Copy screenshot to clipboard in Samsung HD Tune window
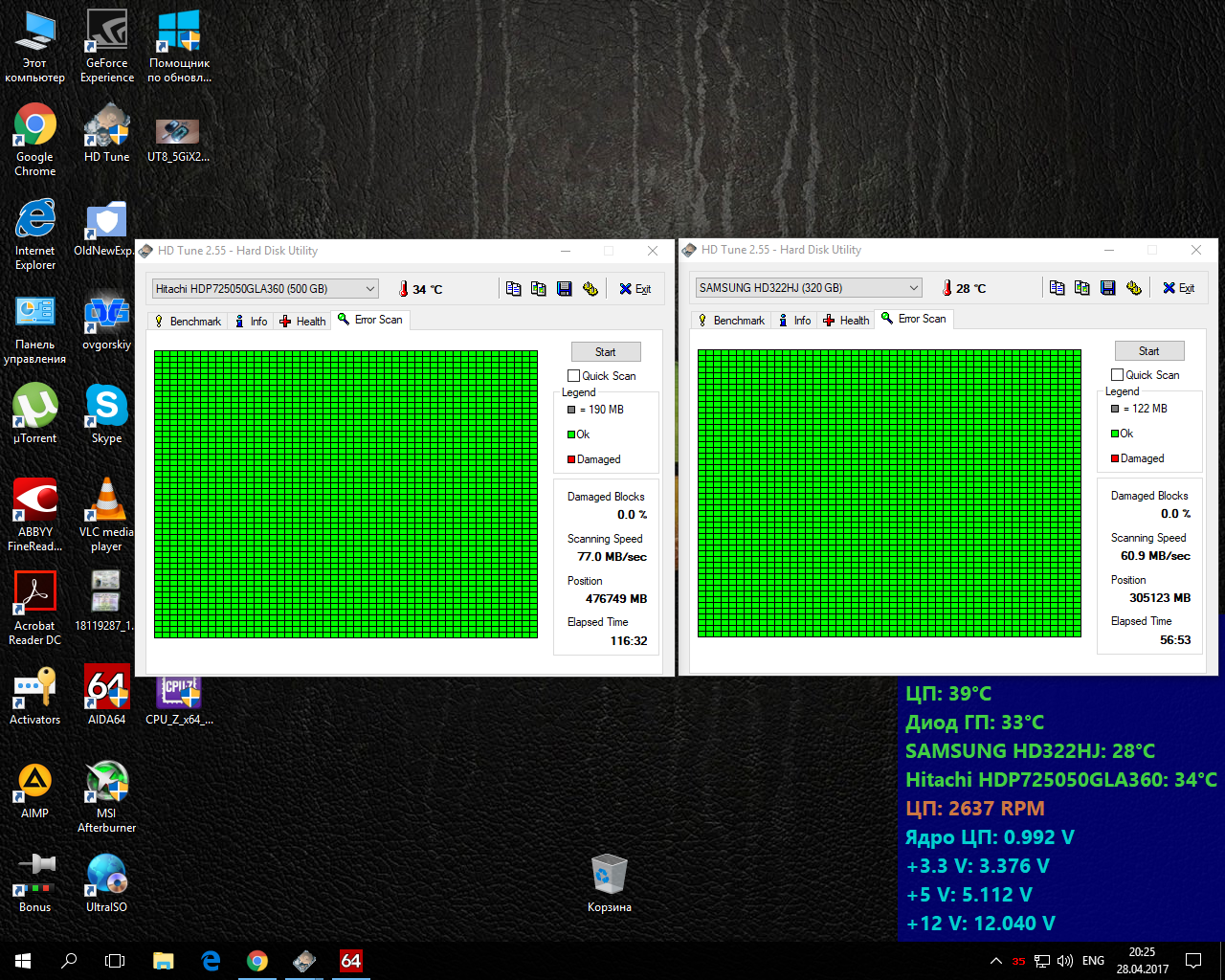 pos(1082,288)
